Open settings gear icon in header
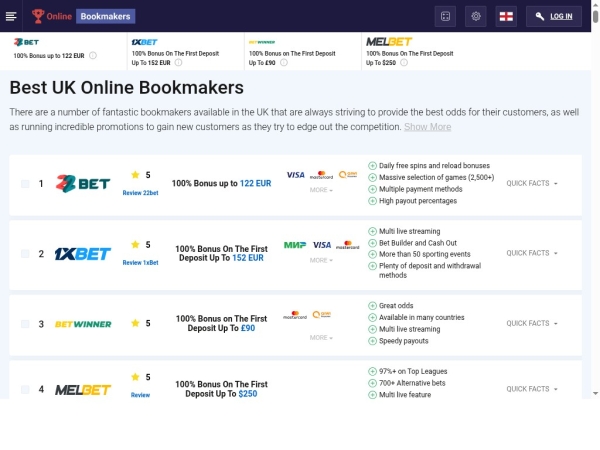Screen dimensions: 600x450 [476, 16]
